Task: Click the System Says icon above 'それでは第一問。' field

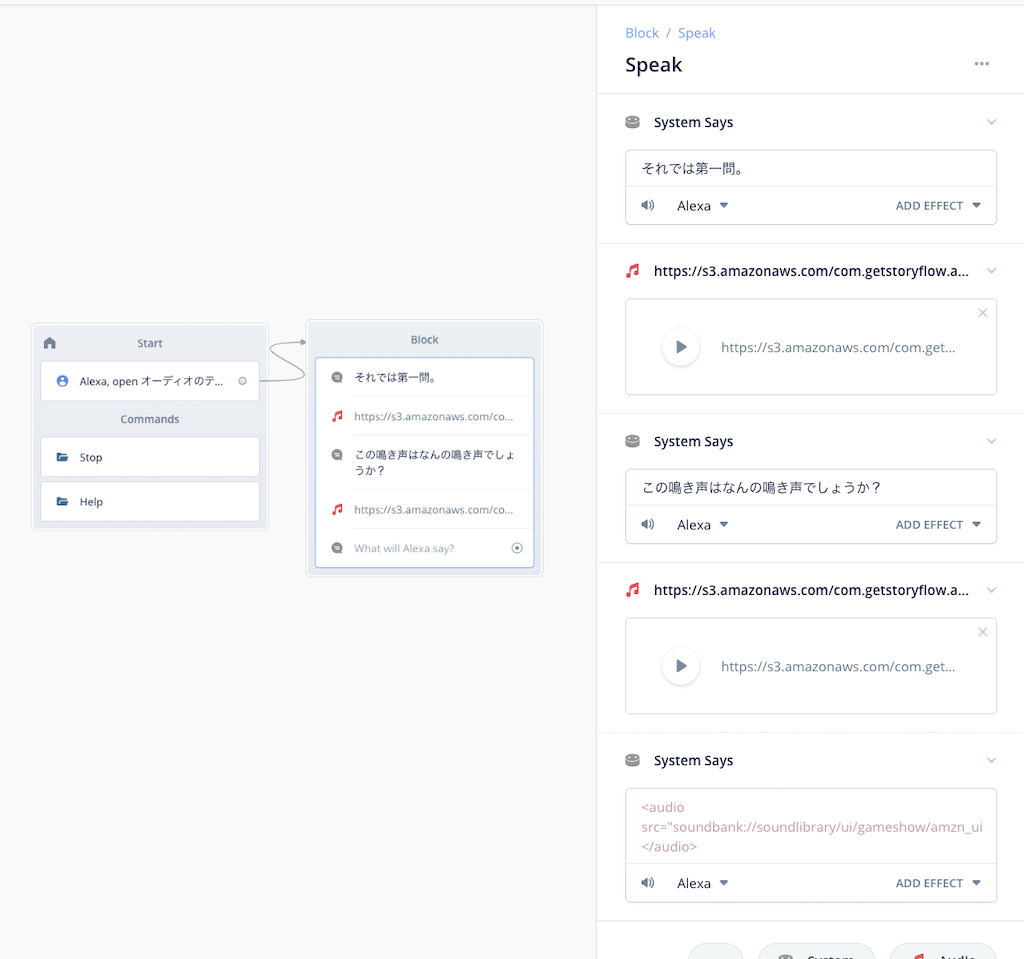Action: click(632, 122)
